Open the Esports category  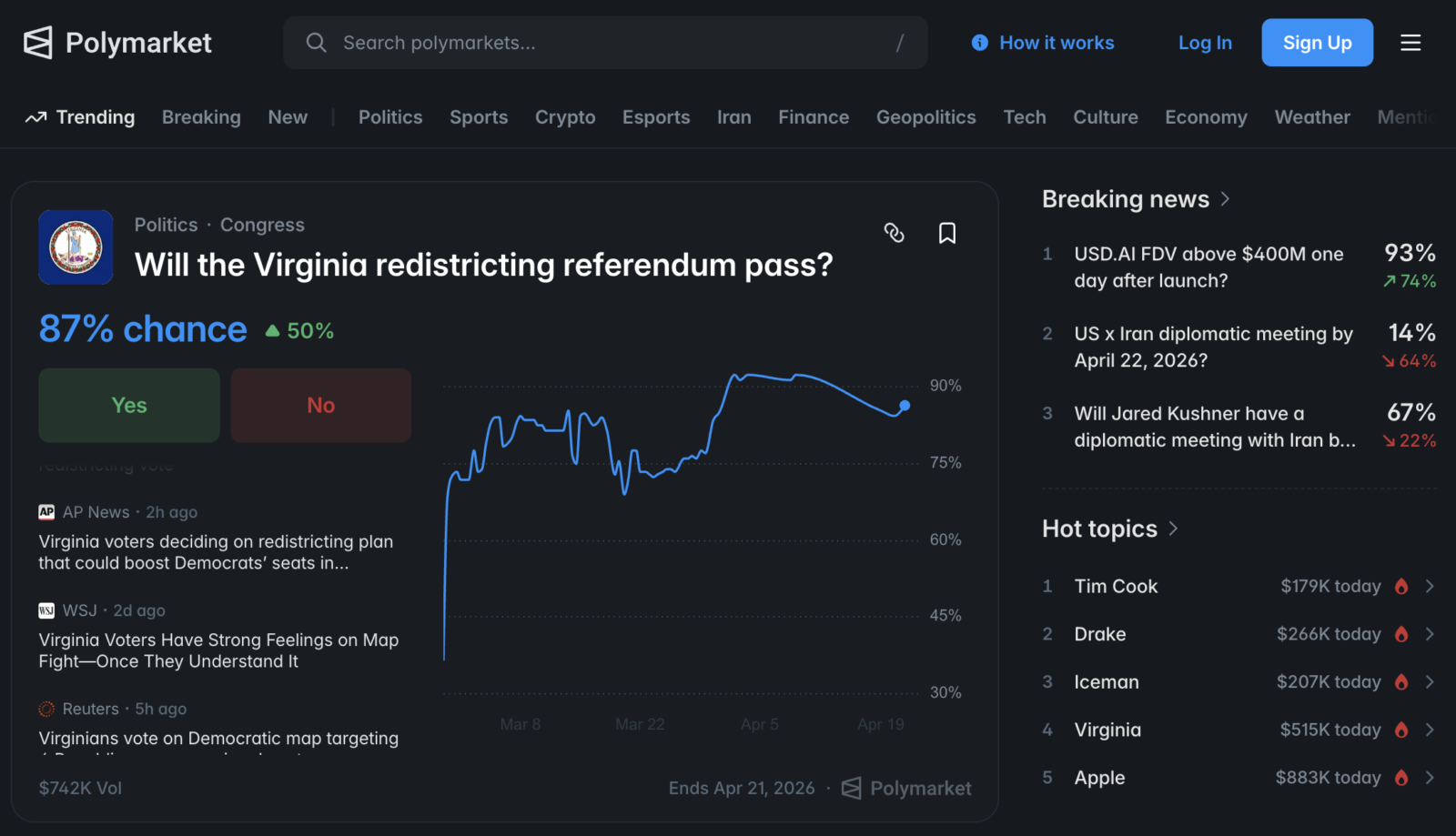click(x=656, y=117)
